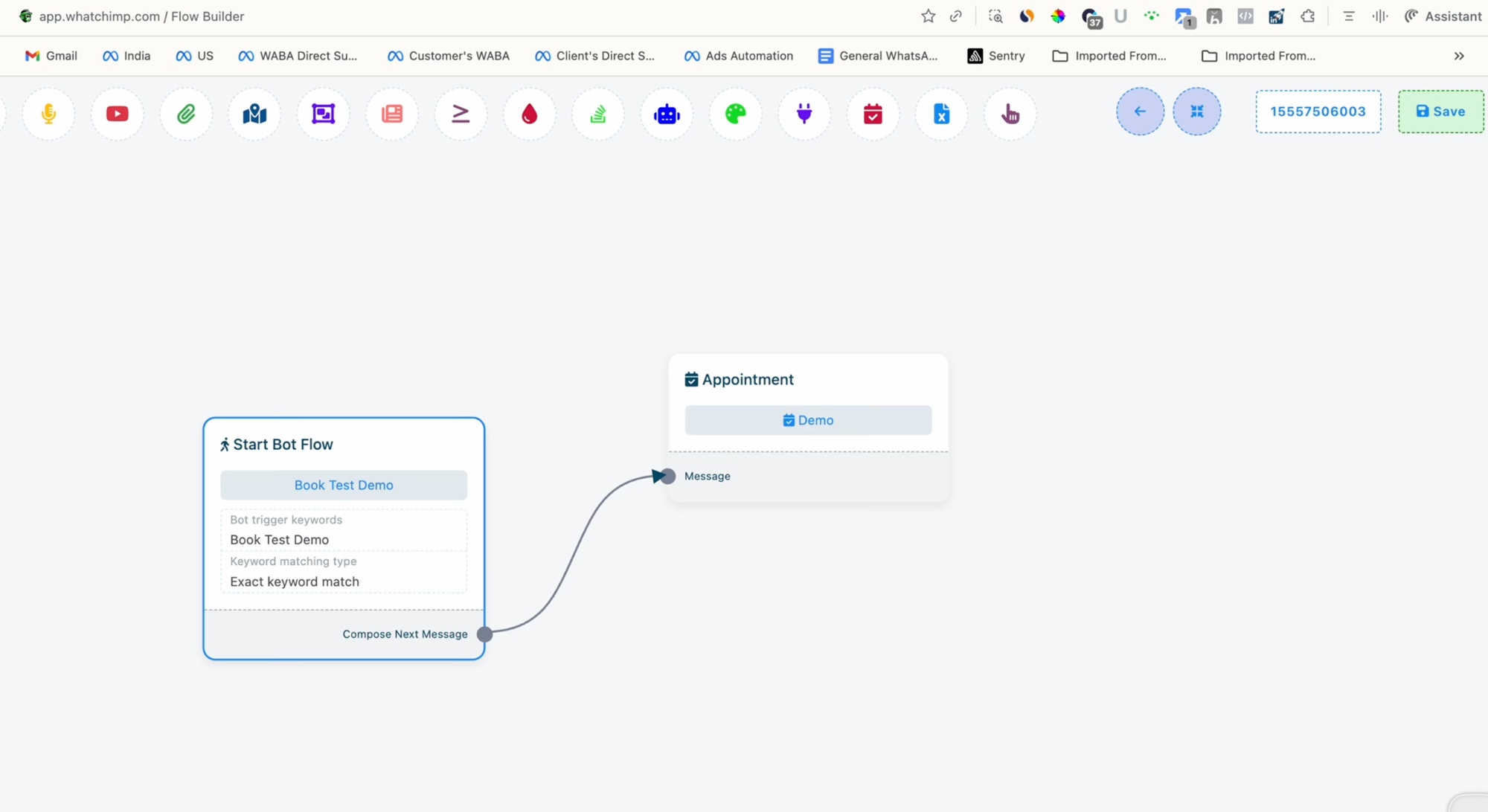Image resolution: width=1488 pixels, height=812 pixels.
Task: Open the India bookmark
Action: tap(127, 56)
